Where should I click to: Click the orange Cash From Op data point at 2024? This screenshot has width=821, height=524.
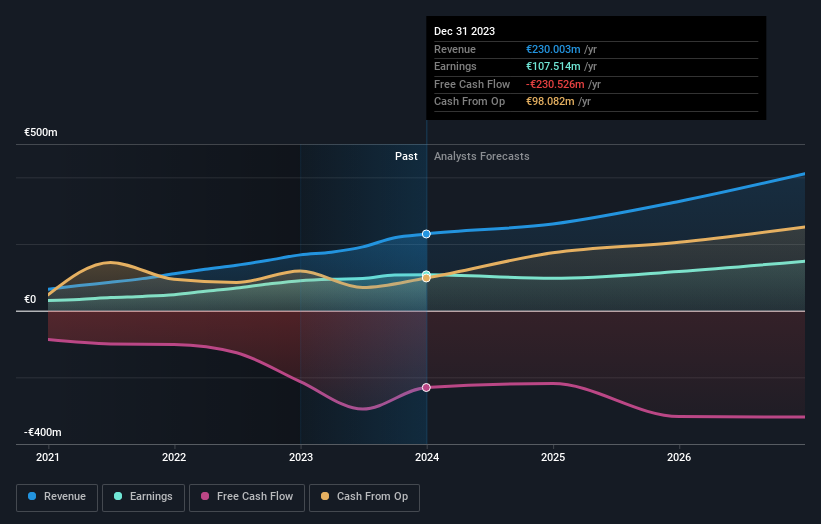[x=426, y=278]
